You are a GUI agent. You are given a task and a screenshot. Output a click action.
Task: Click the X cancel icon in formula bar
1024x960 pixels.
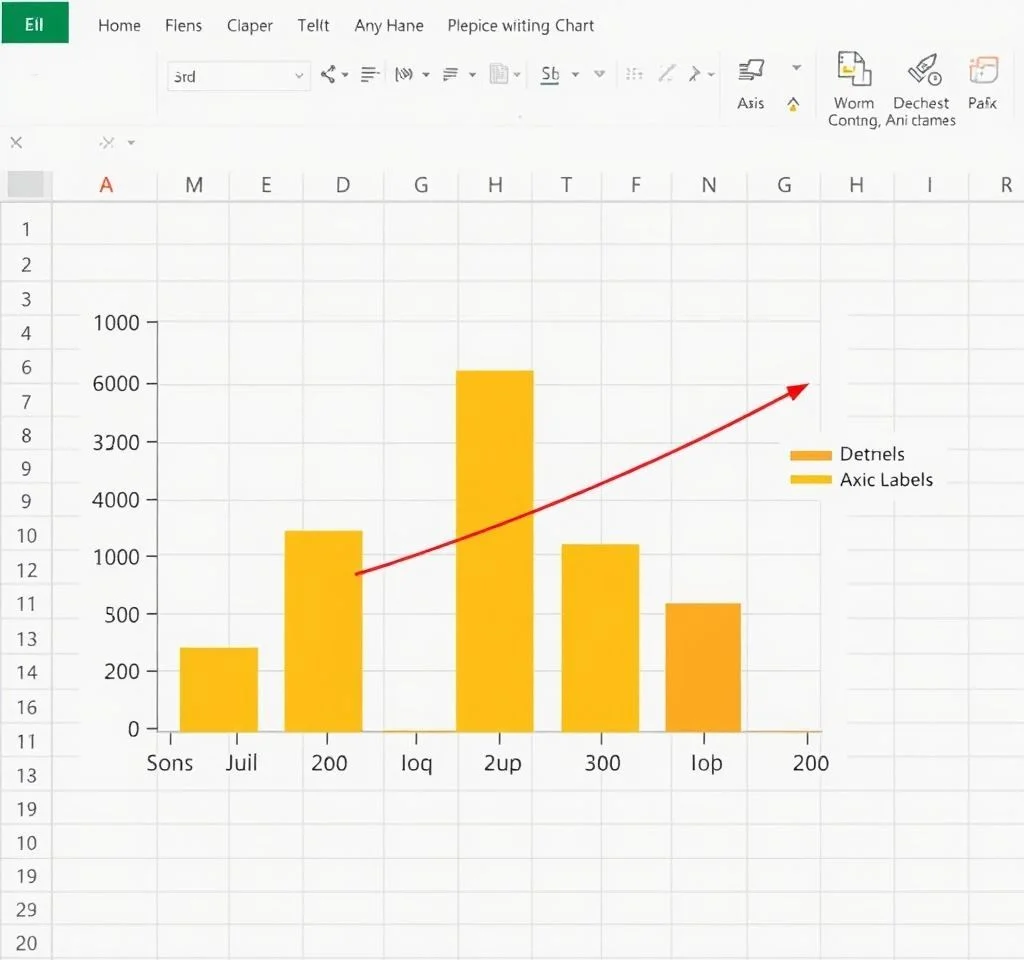(x=16, y=143)
